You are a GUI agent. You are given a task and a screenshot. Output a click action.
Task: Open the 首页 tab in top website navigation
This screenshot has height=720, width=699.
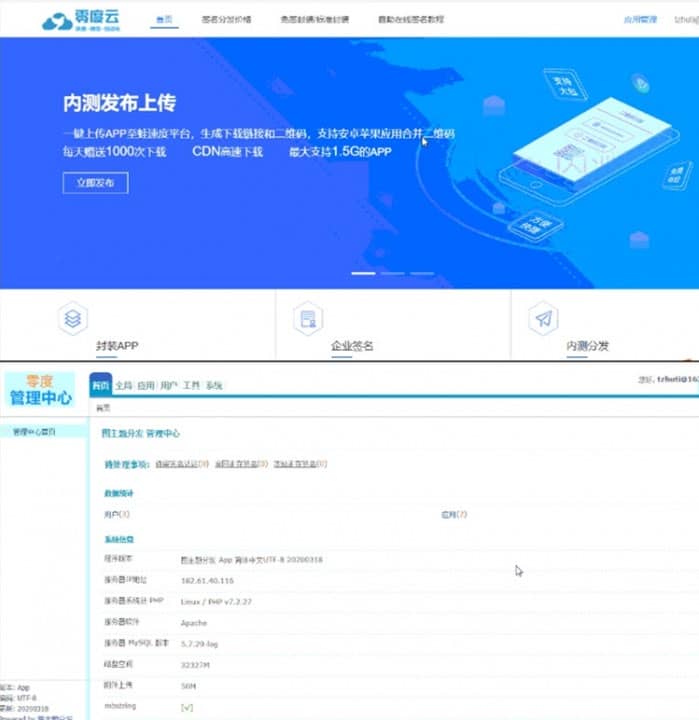(164, 19)
